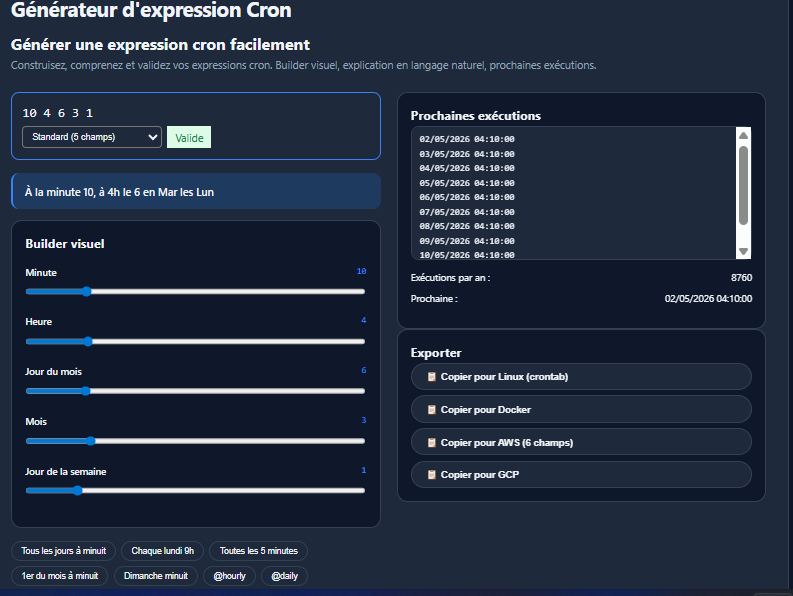Click the Jour du mois slider thumb

pyautogui.click(x=86, y=391)
